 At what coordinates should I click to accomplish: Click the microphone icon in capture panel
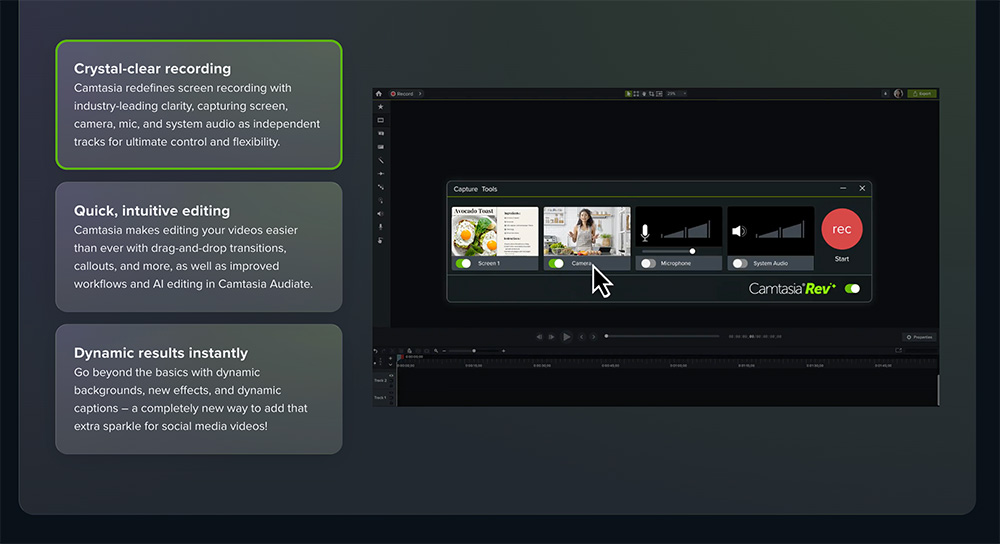pos(645,232)
